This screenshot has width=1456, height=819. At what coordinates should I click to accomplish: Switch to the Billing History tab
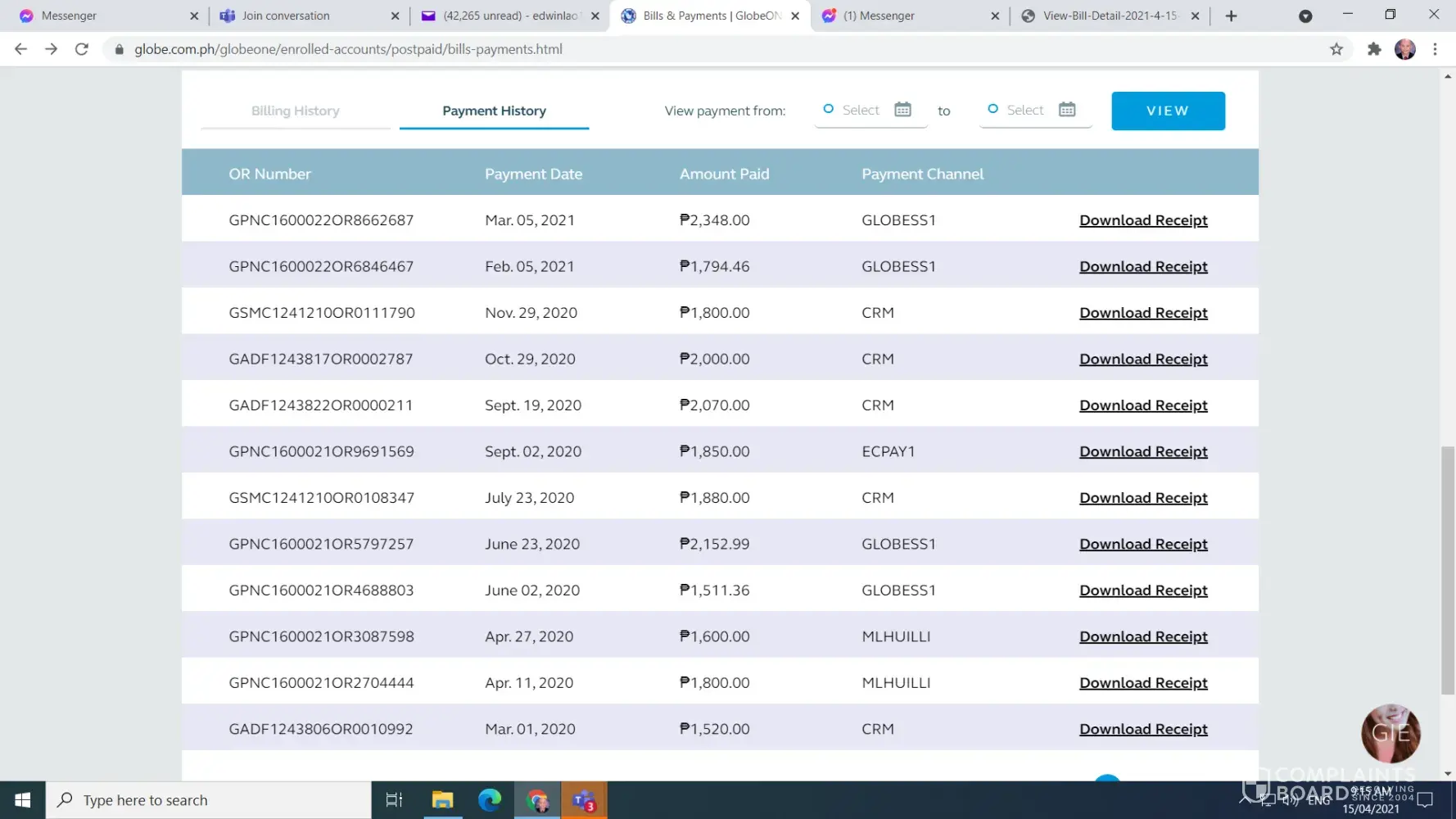pos(295,111)
